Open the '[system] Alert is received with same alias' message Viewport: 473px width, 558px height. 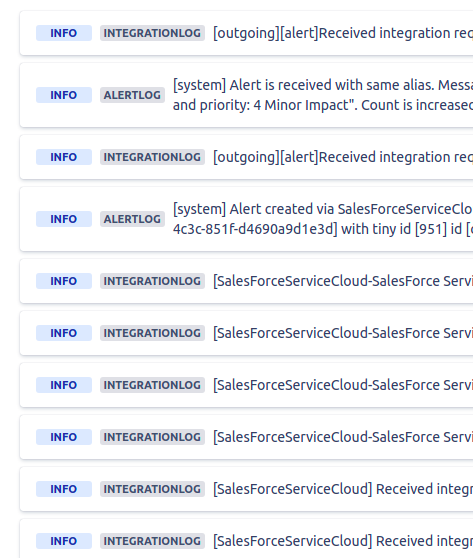tap(323, 85)
